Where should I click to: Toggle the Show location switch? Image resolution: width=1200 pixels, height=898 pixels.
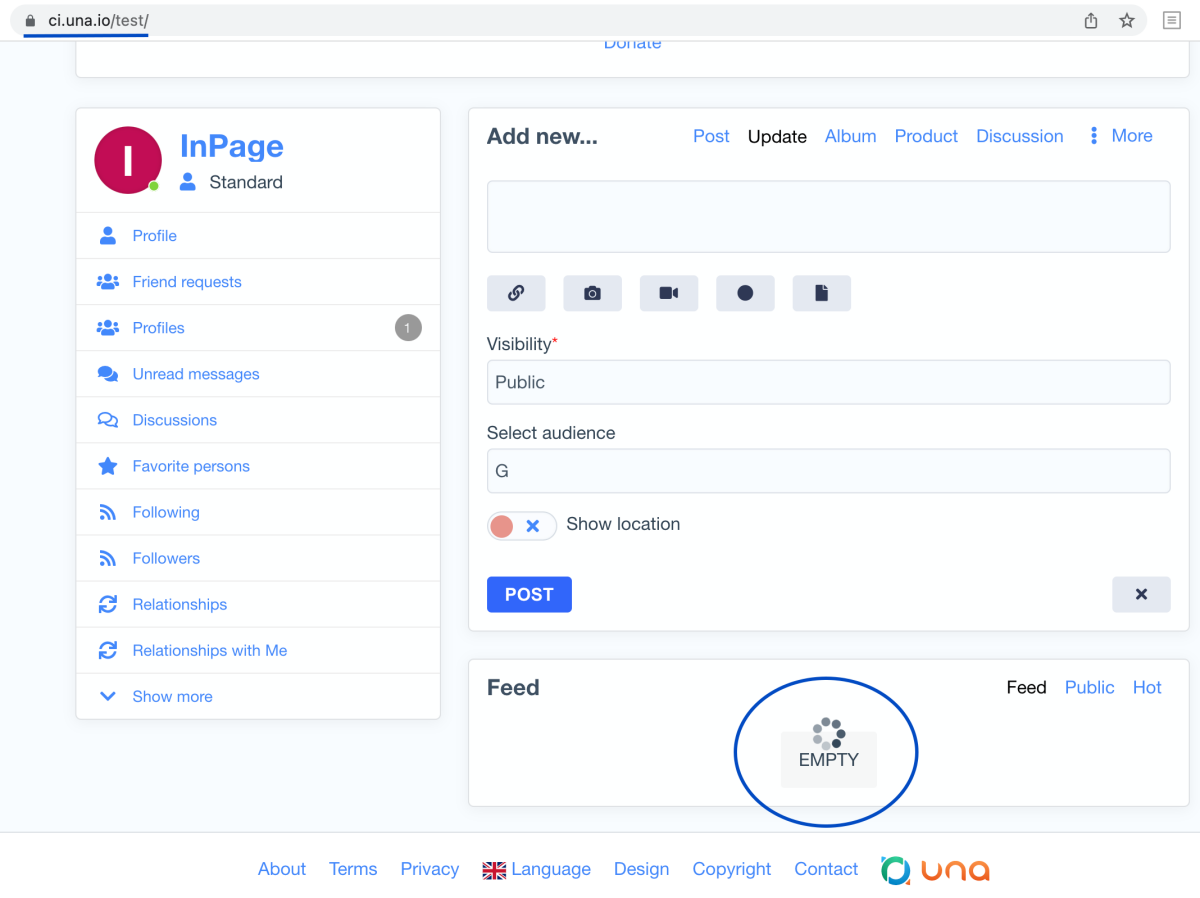click(521, 526)
